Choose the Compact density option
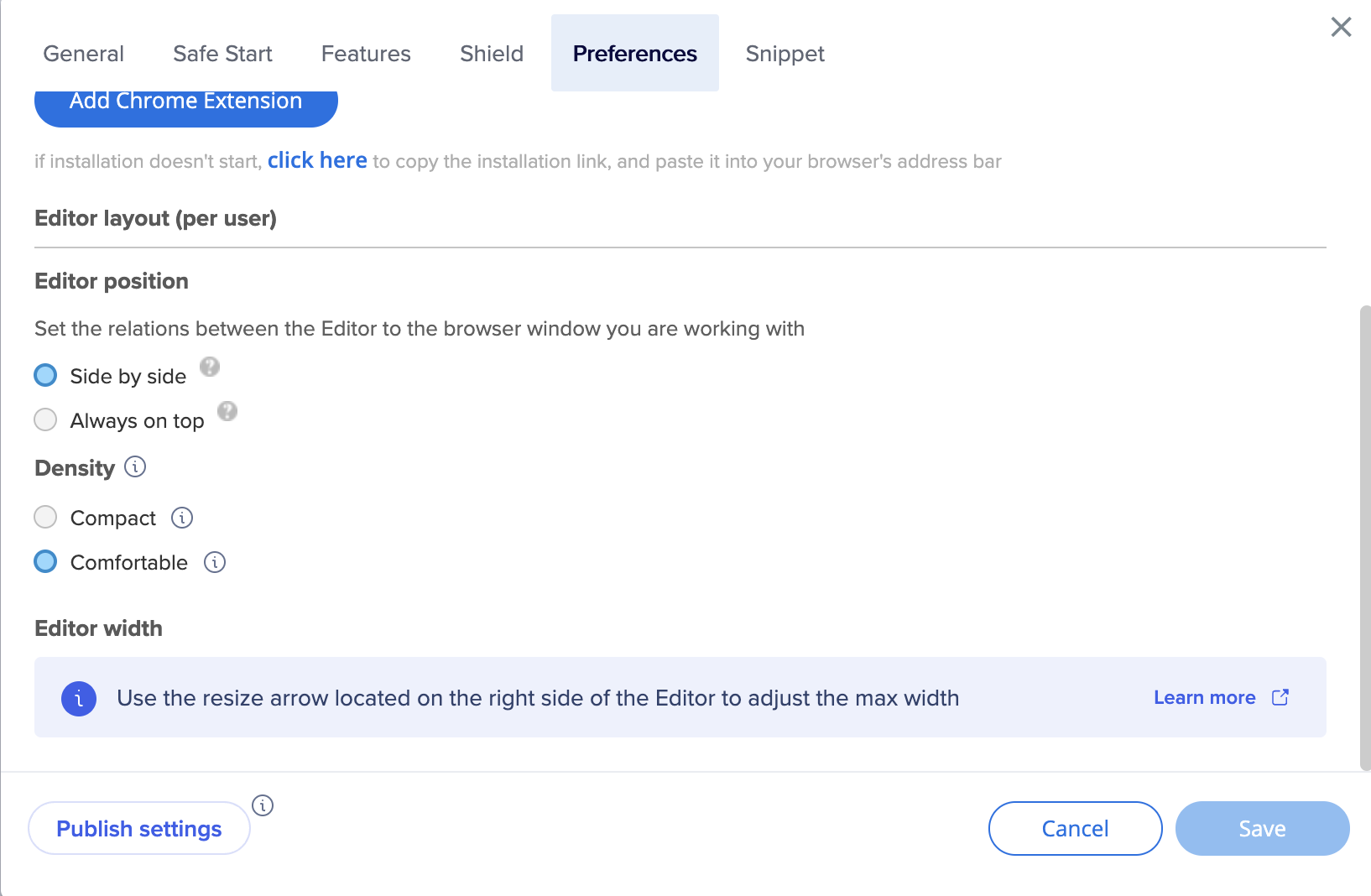1371x896 pixels. [46, 517]
